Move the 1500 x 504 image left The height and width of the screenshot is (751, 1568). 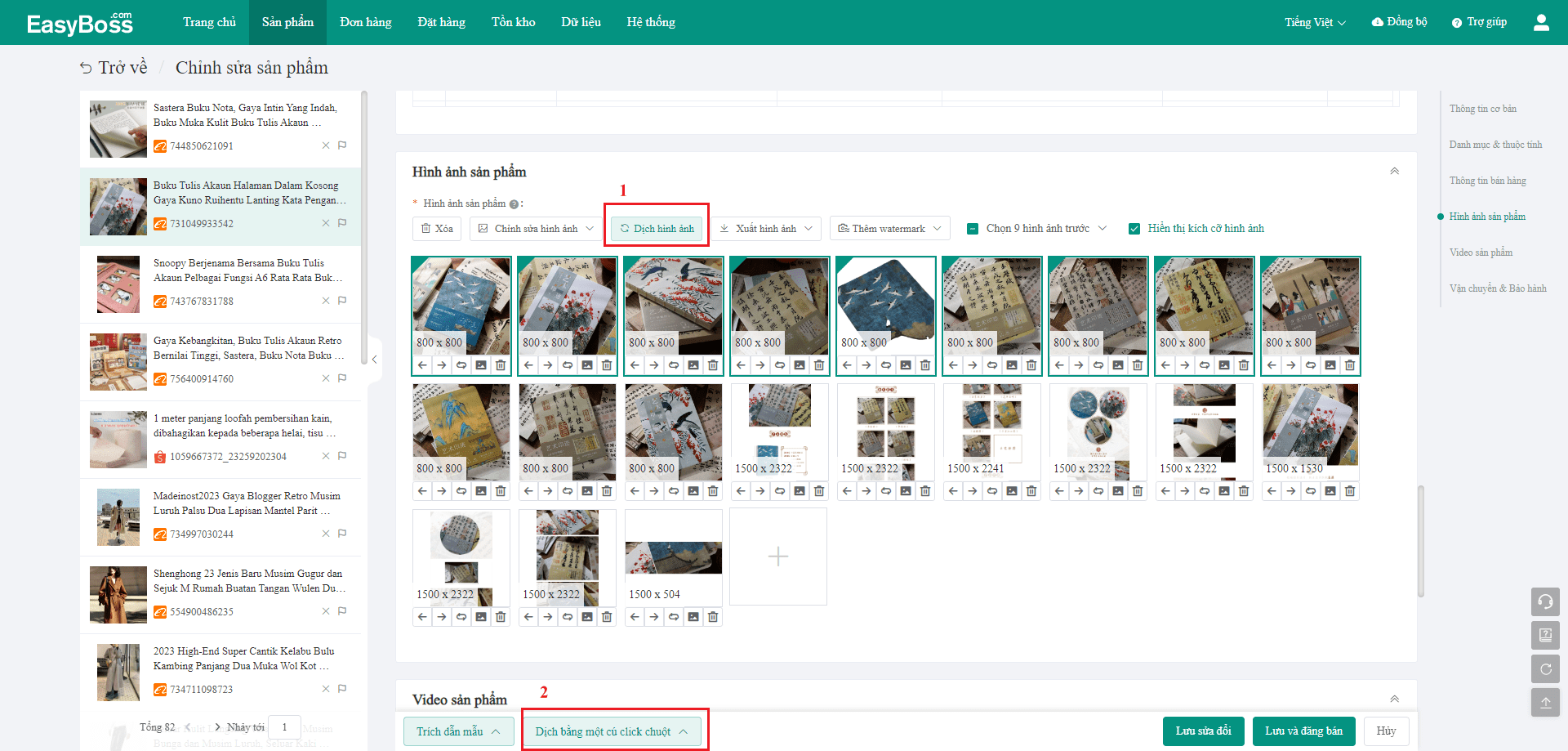635,617
